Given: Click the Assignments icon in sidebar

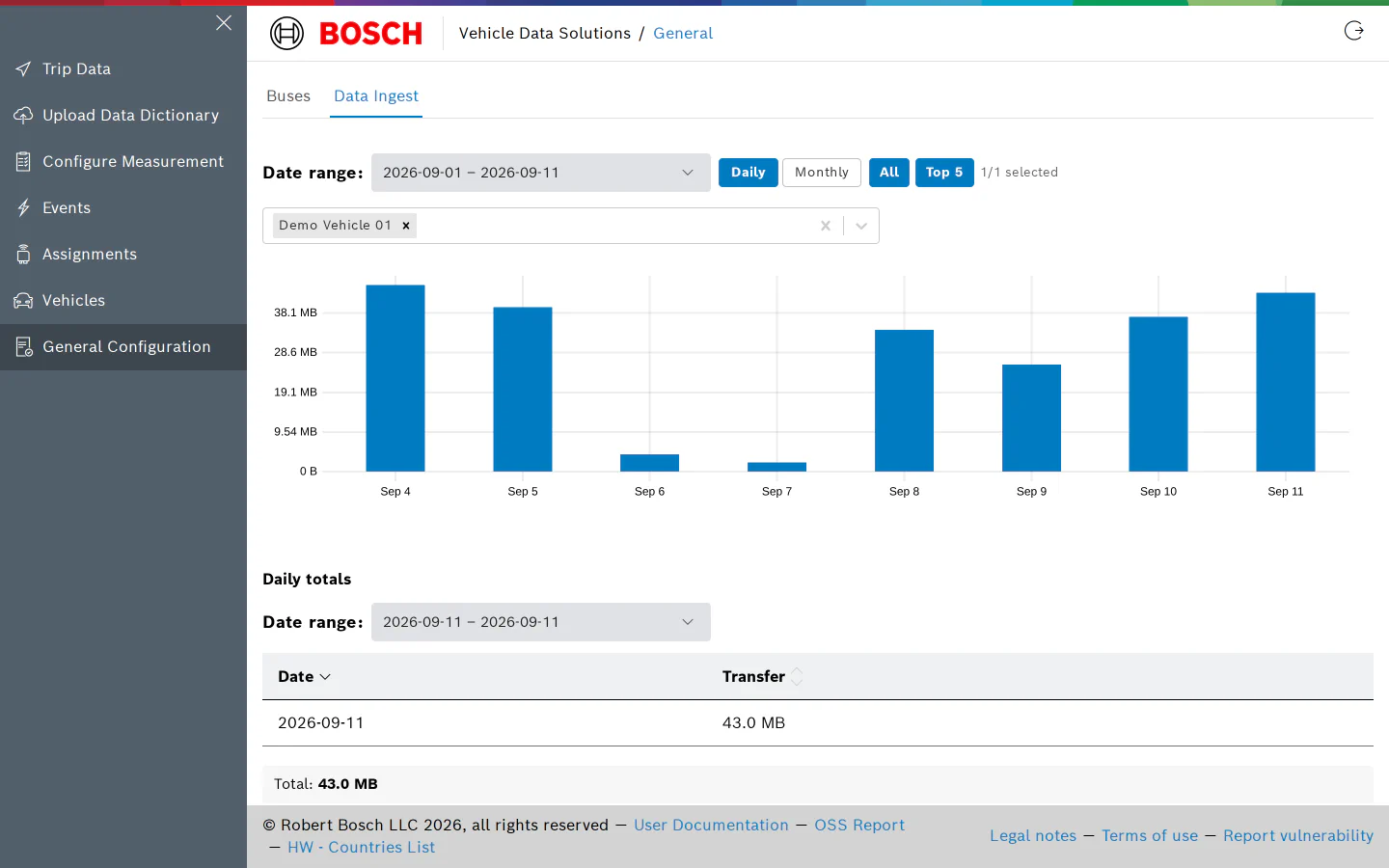Looking at the screenshot, I should pyautogui.click(x=23, y=255).
